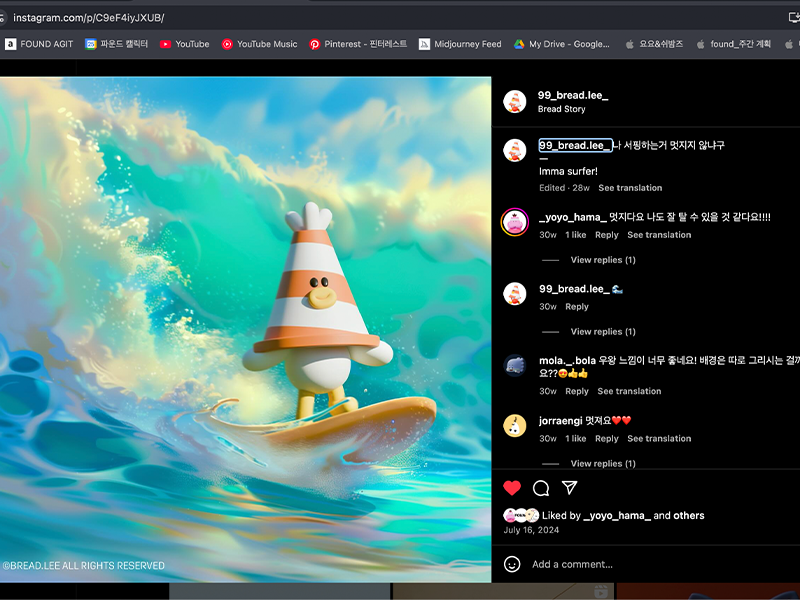800x600 pixels.
Task: Click the Edited · 28w caption text
Action: click(564, 188)
